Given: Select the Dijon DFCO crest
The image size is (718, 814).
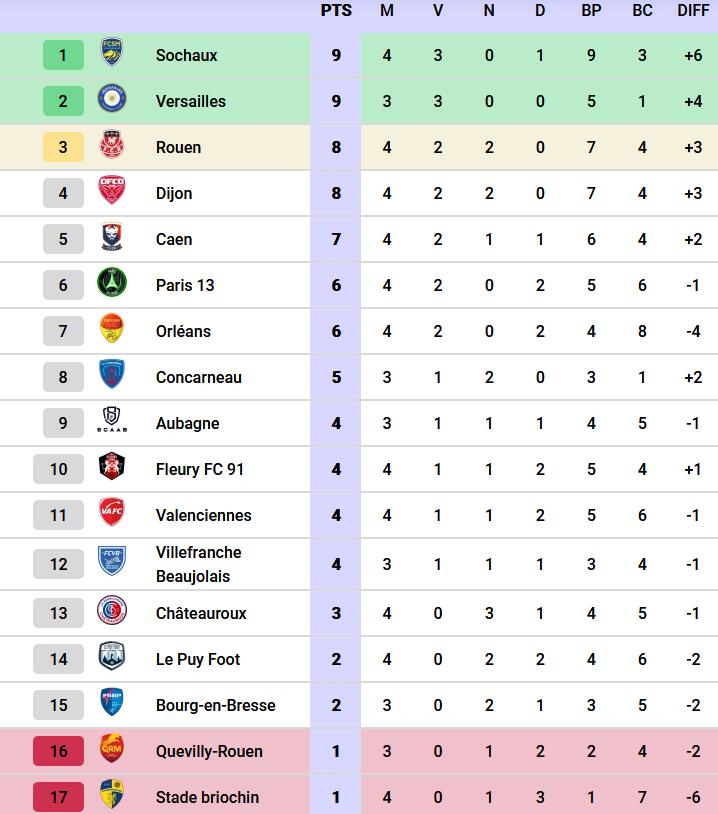Looking at the screenshot, I should click(x=111, y=193).
